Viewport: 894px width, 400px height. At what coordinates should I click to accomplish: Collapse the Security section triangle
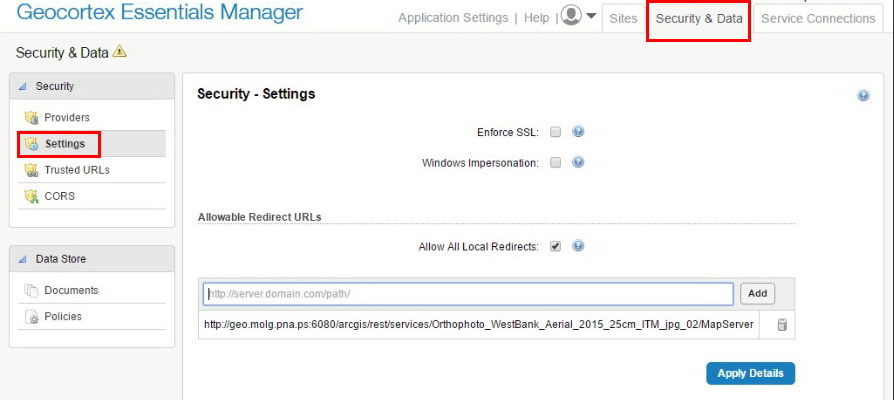click(22, 87)
